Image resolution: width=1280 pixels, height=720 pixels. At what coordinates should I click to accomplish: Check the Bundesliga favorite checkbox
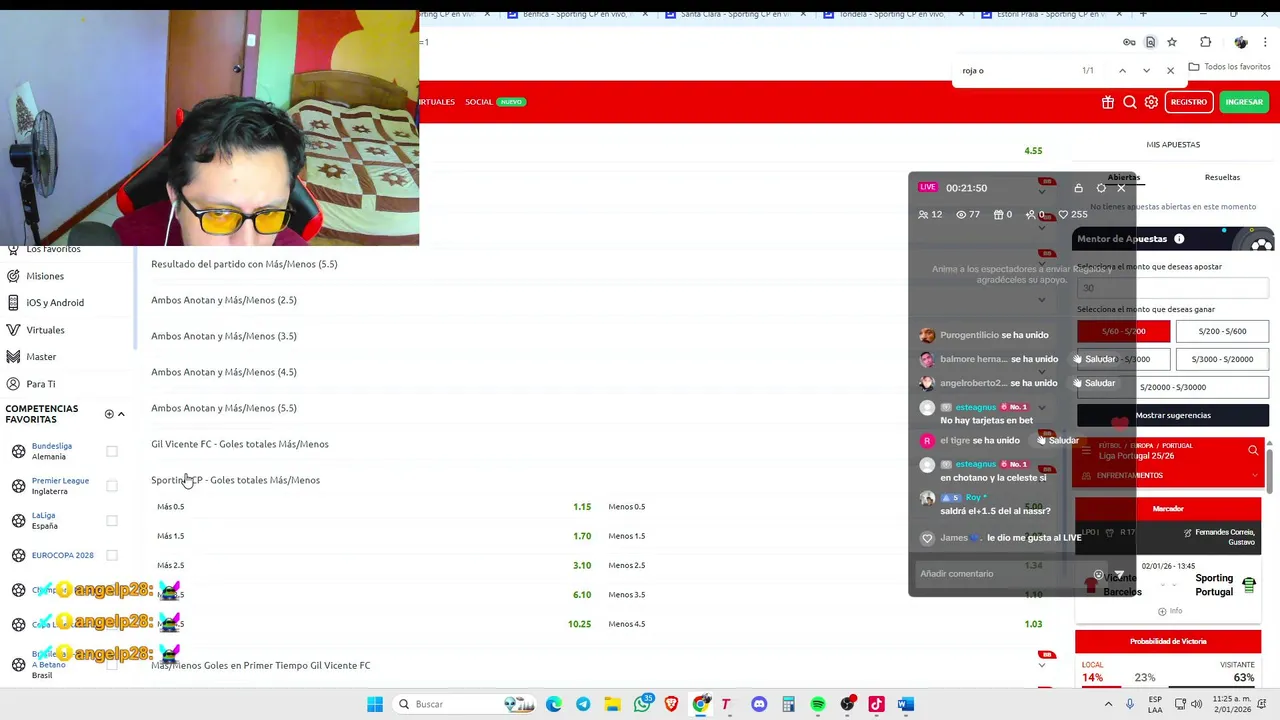click(112, 451)
